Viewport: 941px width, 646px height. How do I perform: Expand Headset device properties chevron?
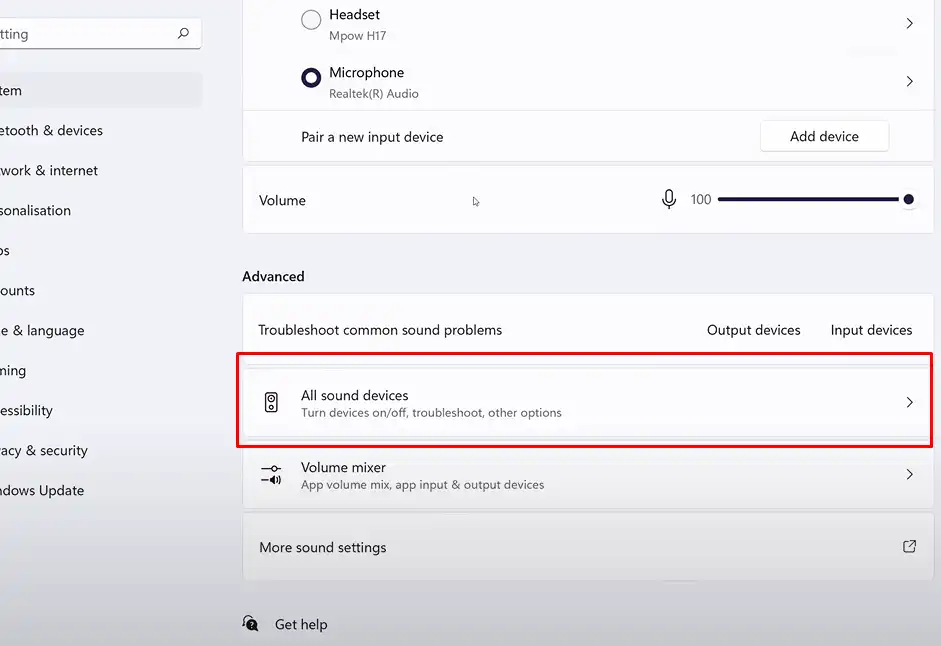(909, 23)
